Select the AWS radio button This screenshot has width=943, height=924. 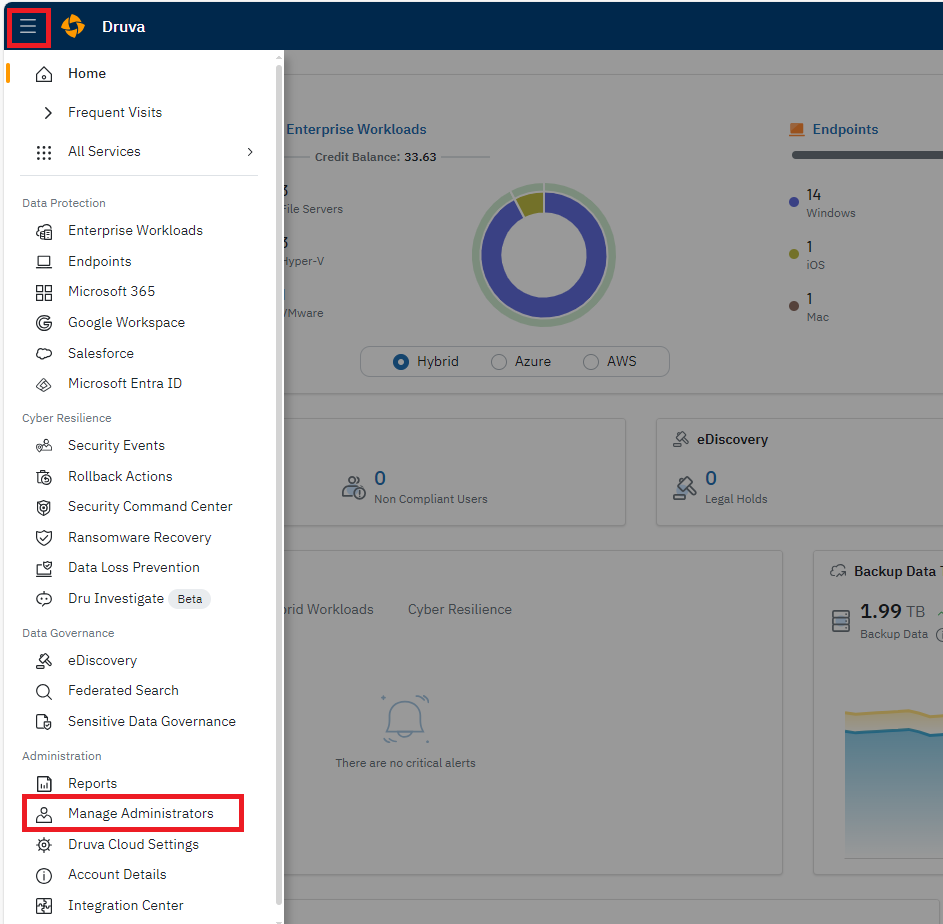[x=591, y=362]
